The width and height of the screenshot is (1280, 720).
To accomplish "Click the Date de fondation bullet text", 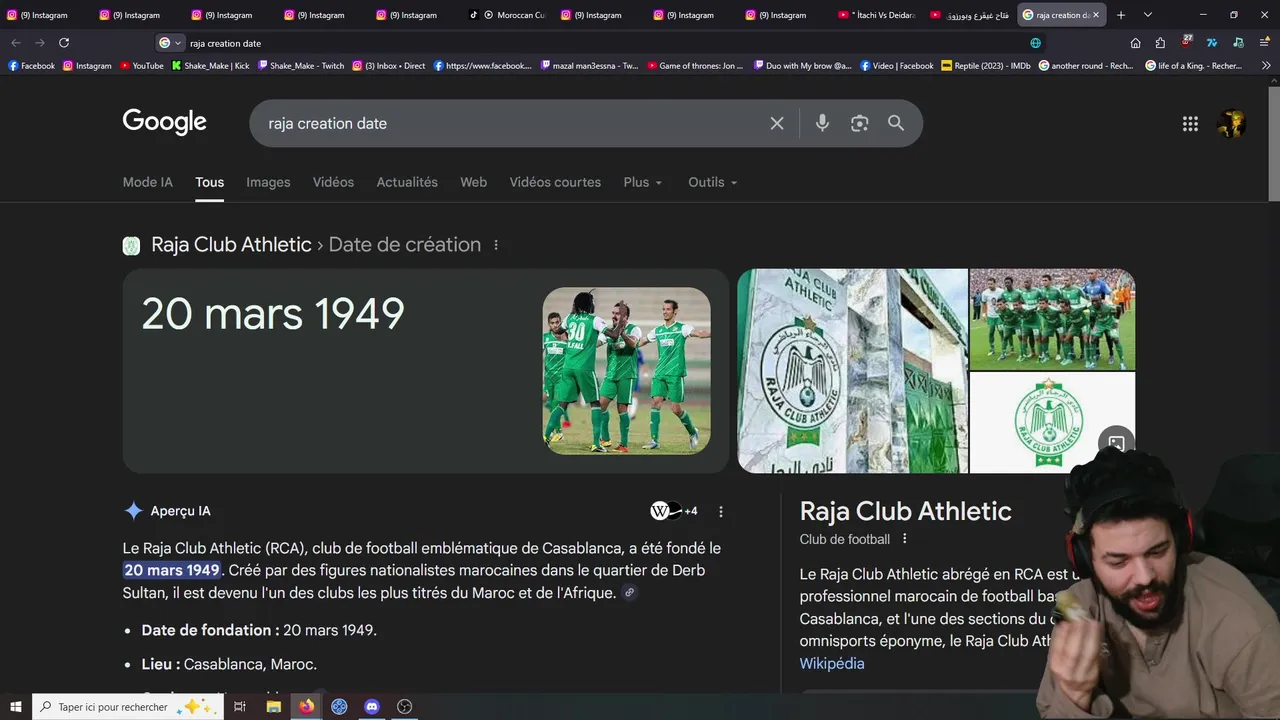I will pyautogui.click(x=259, y=630).
